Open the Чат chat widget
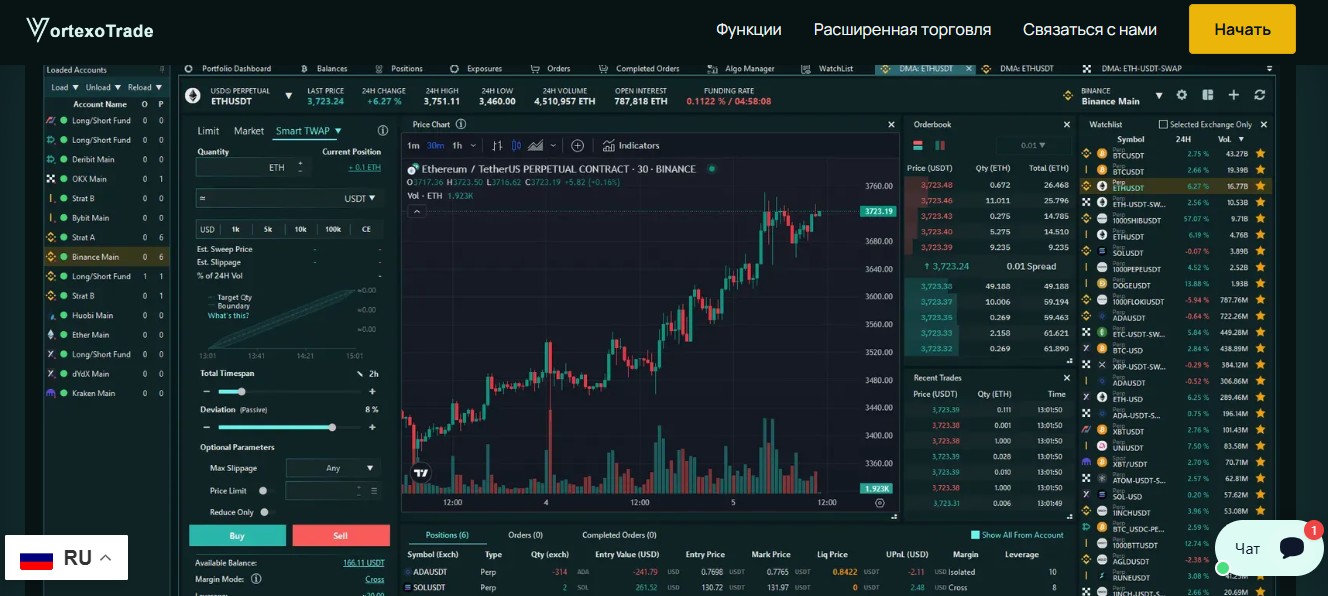Screen dimensions: 1328x596 [x=1269, y=548]
